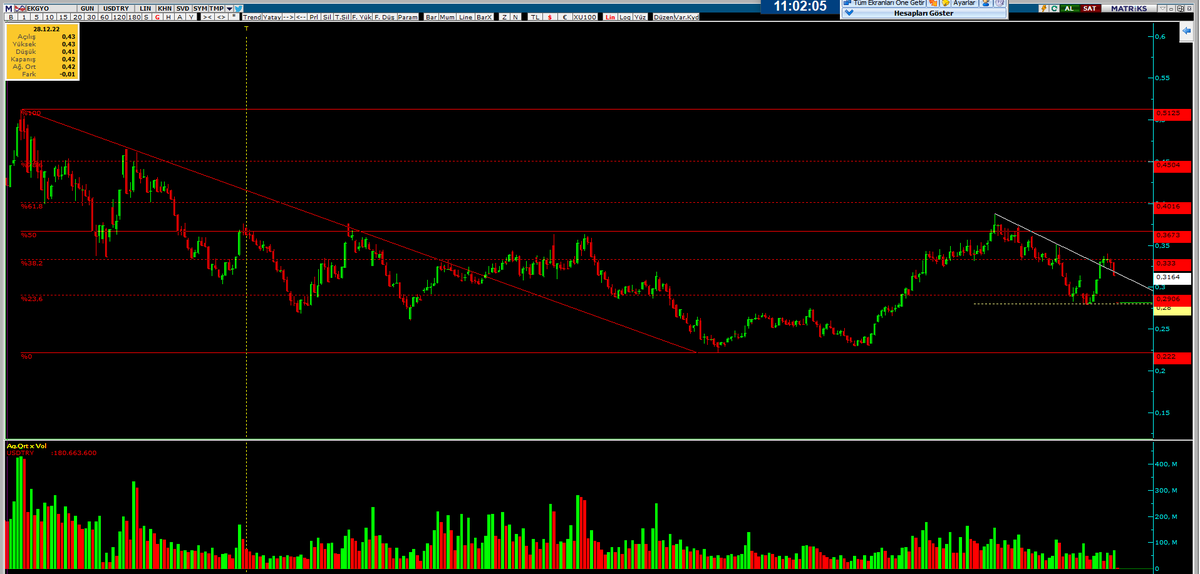The width and height of the screenshot is (1200, 574).
Task: Select the 5 minute period button
Action: coord(37,17)
